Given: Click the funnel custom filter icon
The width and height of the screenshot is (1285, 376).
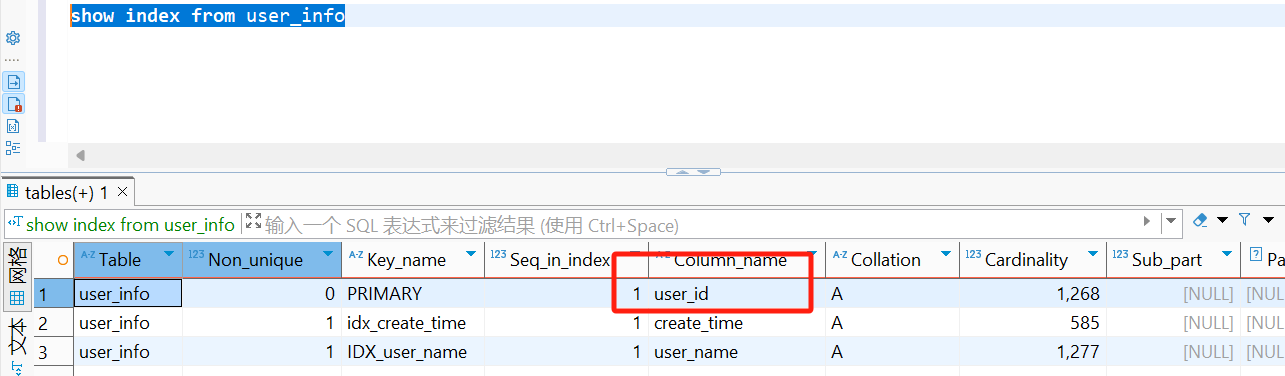Looking at the screenshot, I should click(1245, 220).
